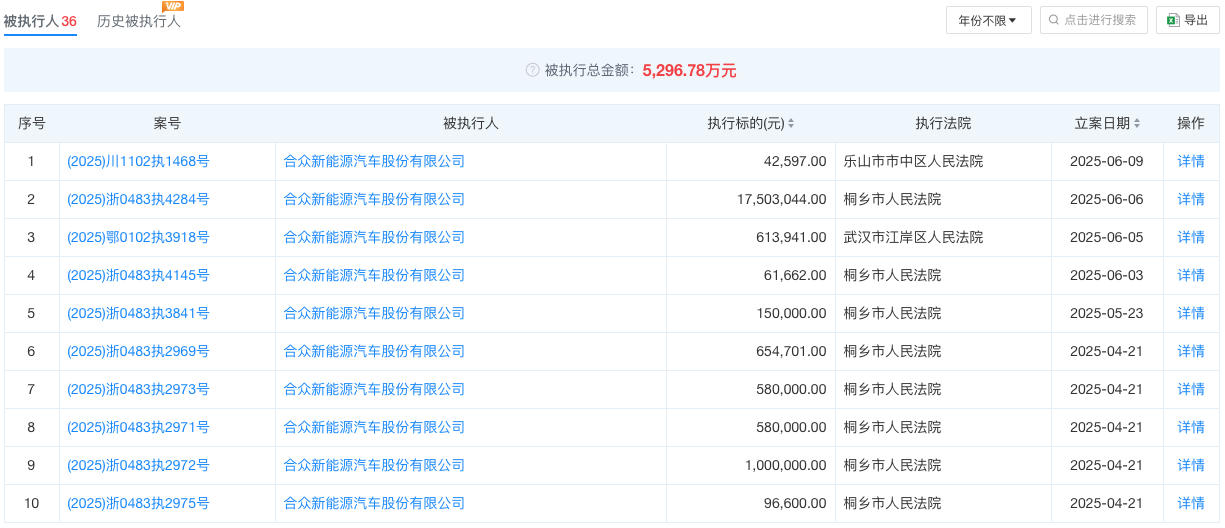Image resolution: width=1225 pixels, height=528 pixels.
Task: Click court name 武汉市江岸区人民法院
Action: (x=913, y=237)
